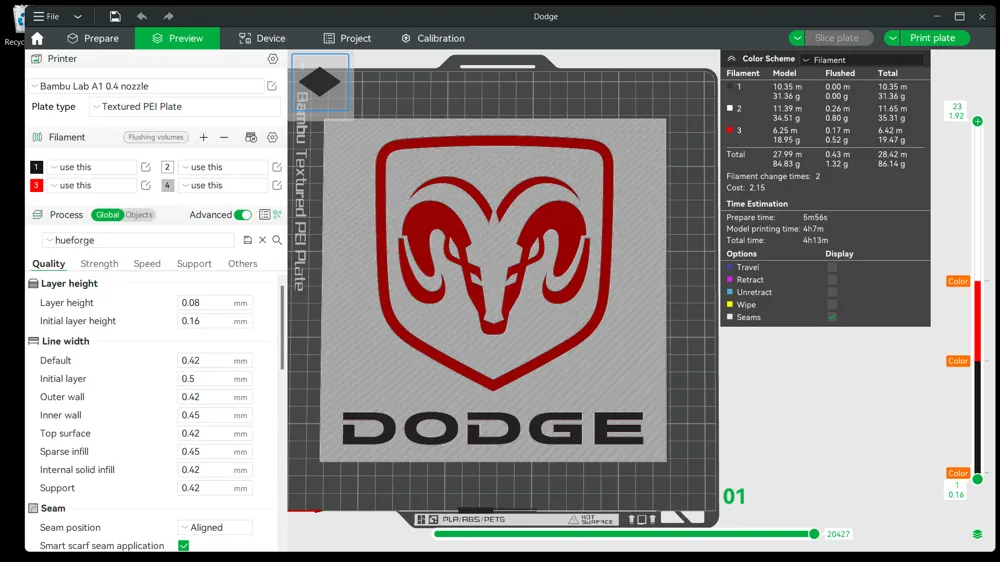Screen dimensions: 1000x562
Task: Open the Others settings tab
Action: point(243,263)
